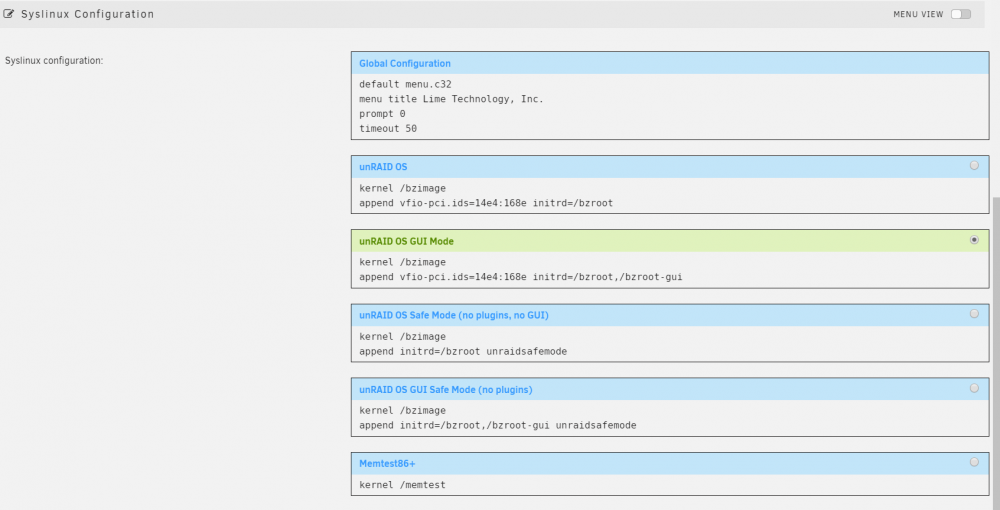Click the edit icon beside Syslinux Configuration
Screen dimensions: 1000x510
tap(8, 13)
